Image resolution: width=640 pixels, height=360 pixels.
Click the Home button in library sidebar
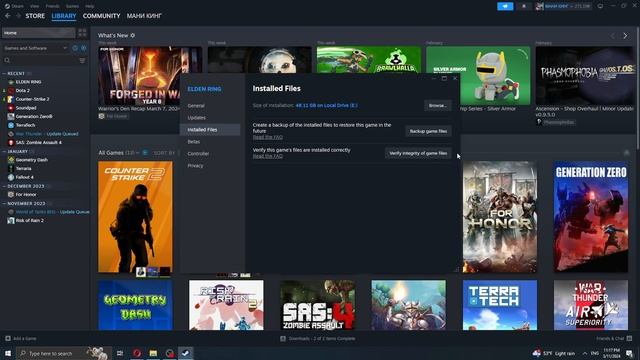(39, 33)
